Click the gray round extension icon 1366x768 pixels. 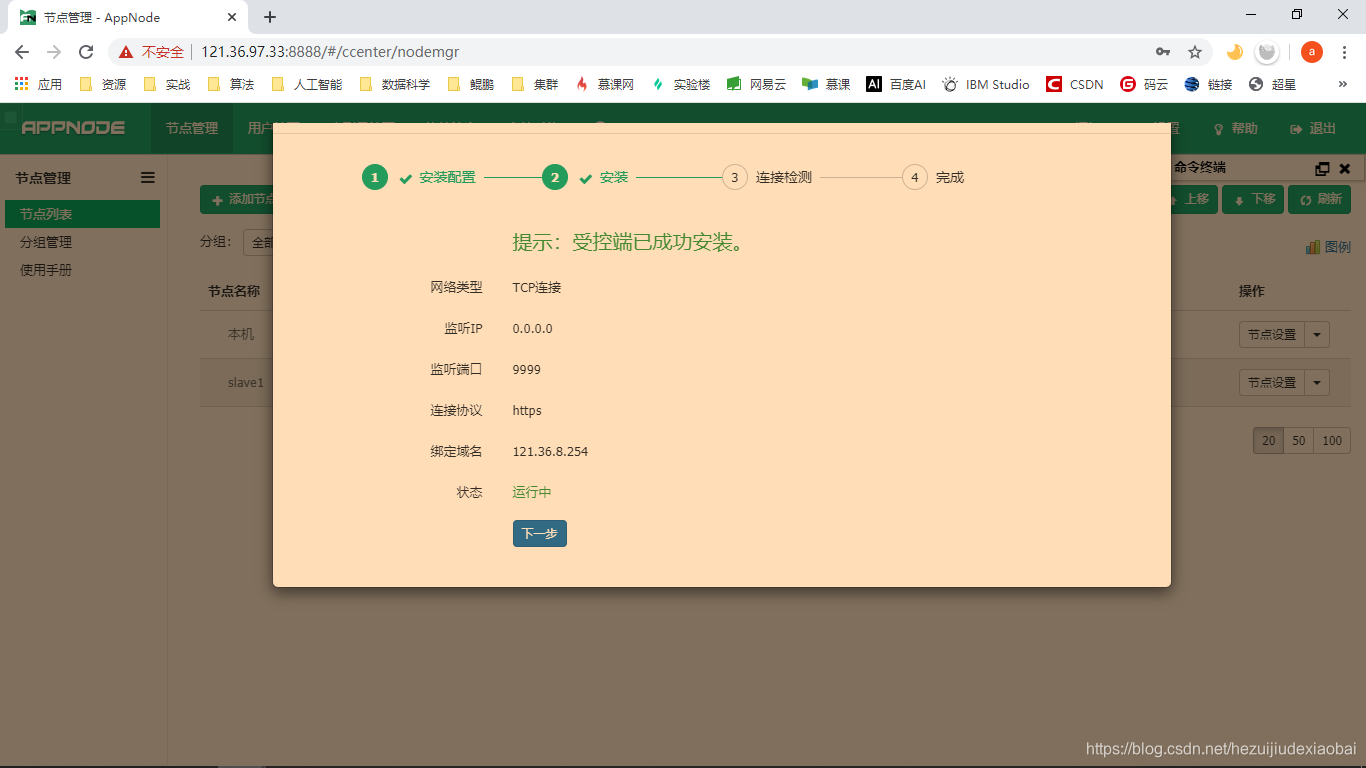point(1267,52)
